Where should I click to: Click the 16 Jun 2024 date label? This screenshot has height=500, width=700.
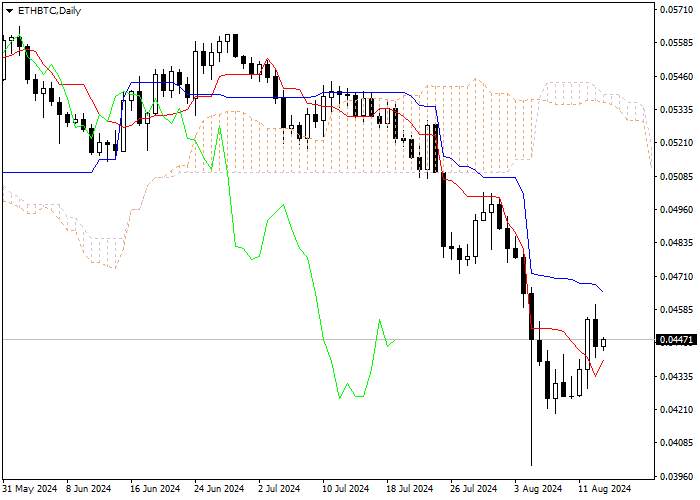[155, 489]
